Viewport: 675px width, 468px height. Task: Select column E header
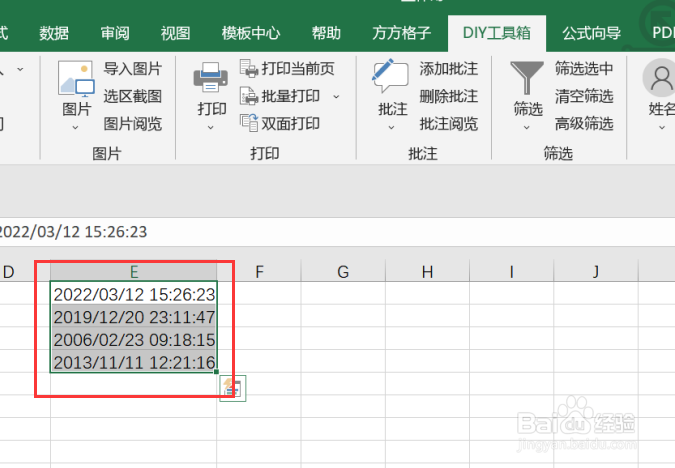click(133, 272)
